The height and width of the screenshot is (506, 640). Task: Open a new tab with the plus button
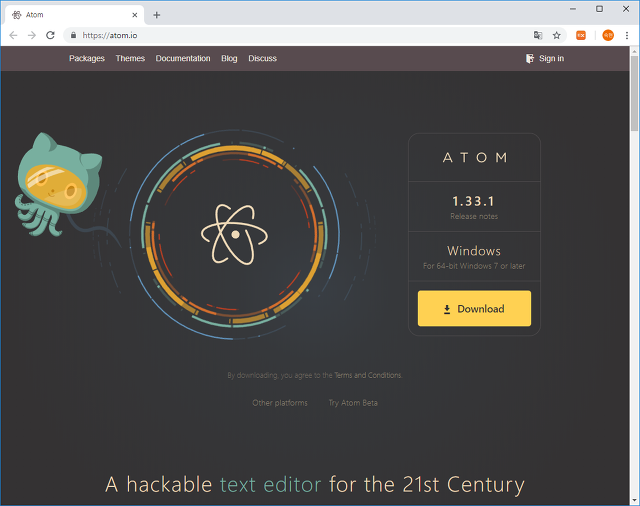157,15
